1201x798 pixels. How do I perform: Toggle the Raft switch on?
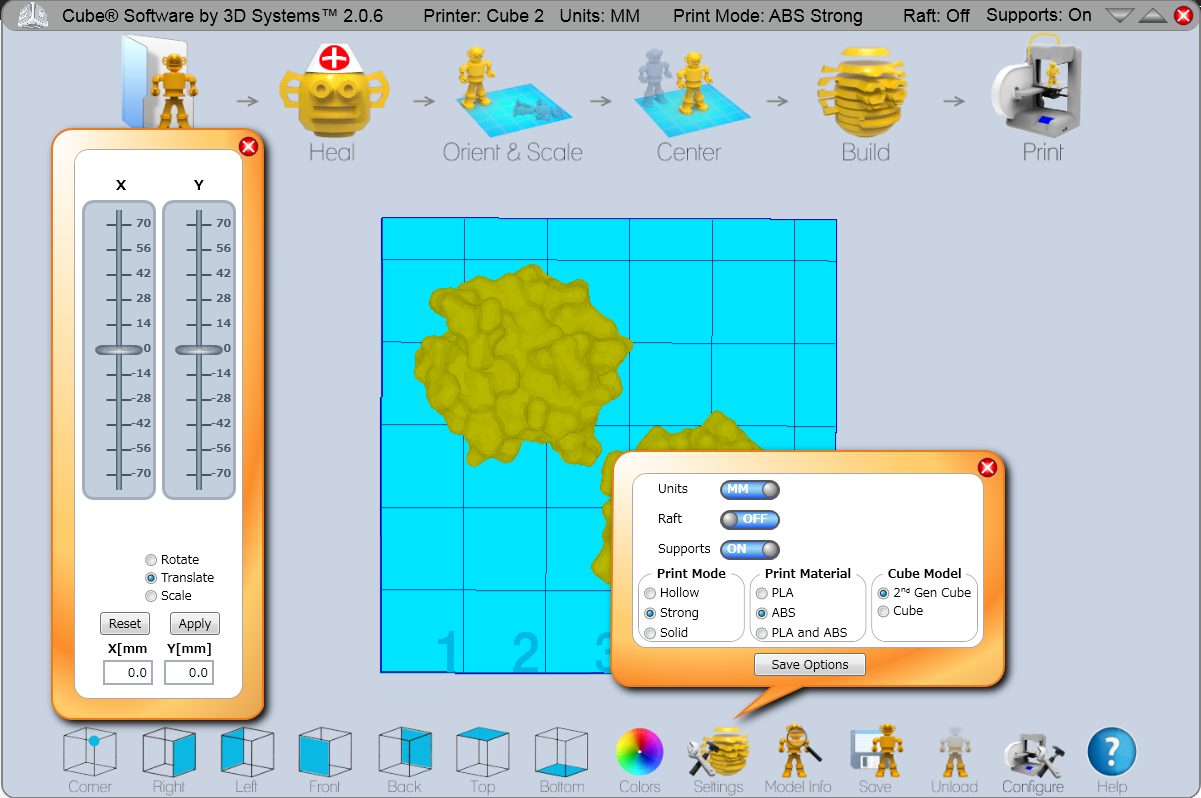749,519
